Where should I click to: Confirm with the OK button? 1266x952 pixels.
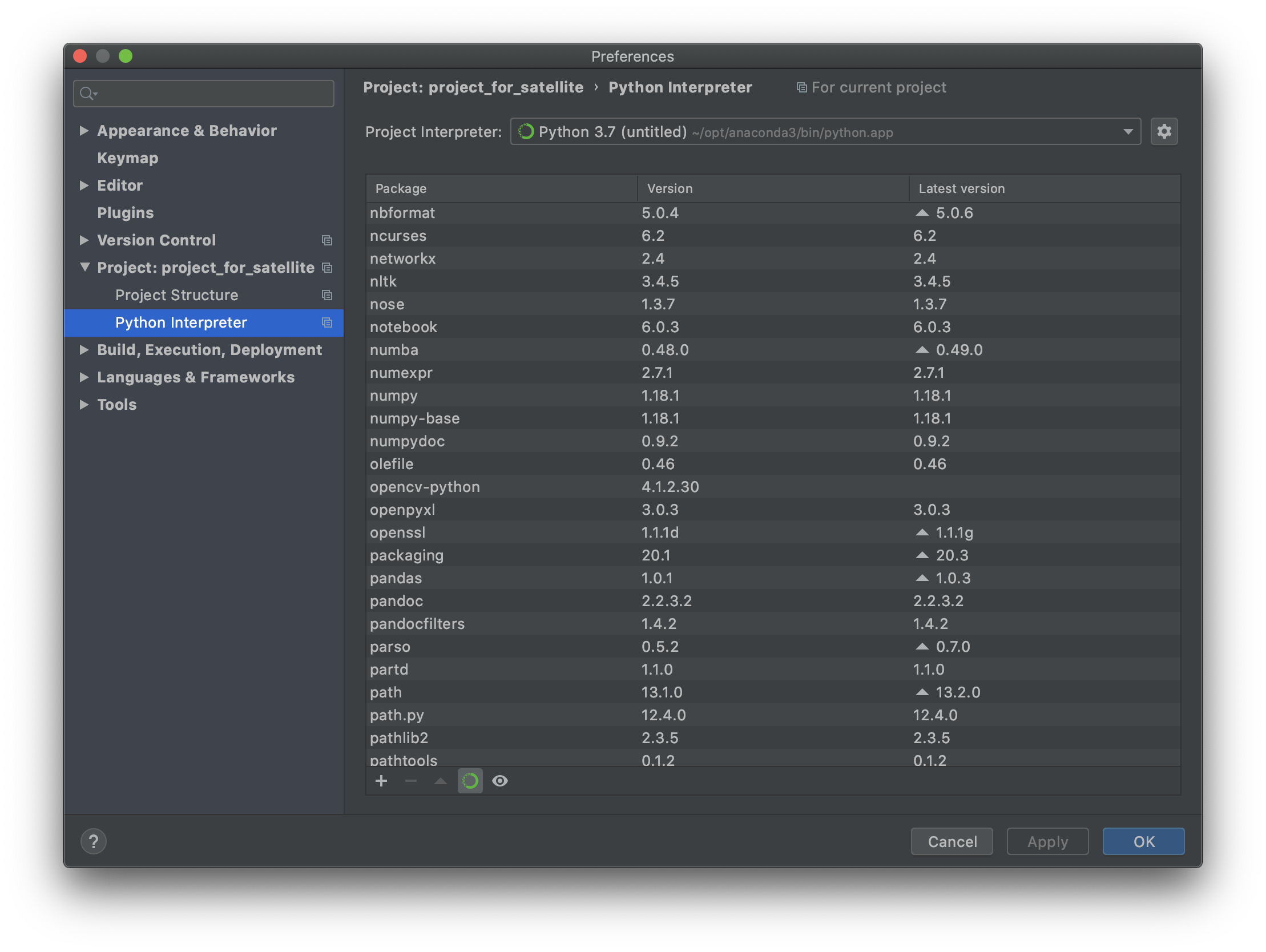(x=1143, y=841)
